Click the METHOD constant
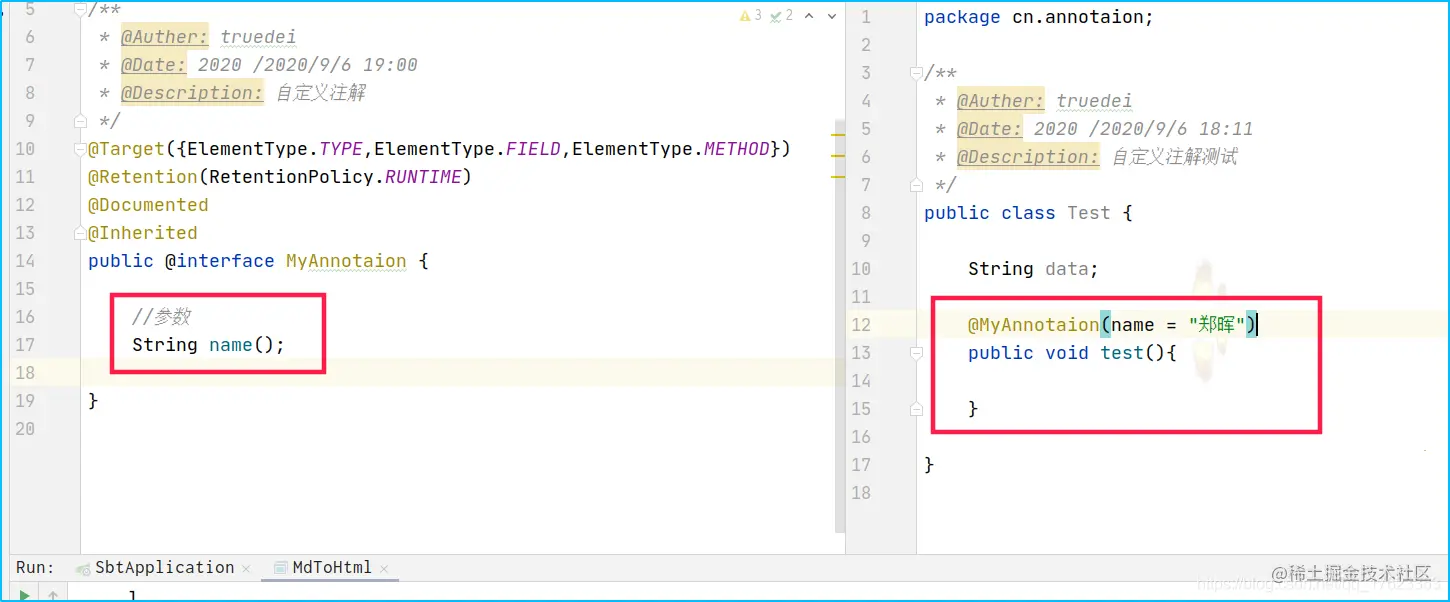Screen dimensions: 1450x602 click(737, 149)
